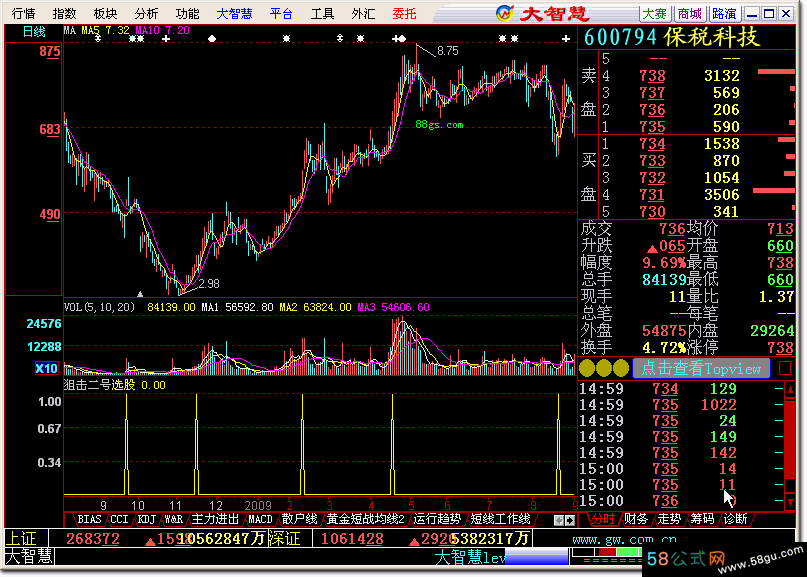Click the leftmost yellow circle indicator
The image size is (807, 577).
coord(587,368)
